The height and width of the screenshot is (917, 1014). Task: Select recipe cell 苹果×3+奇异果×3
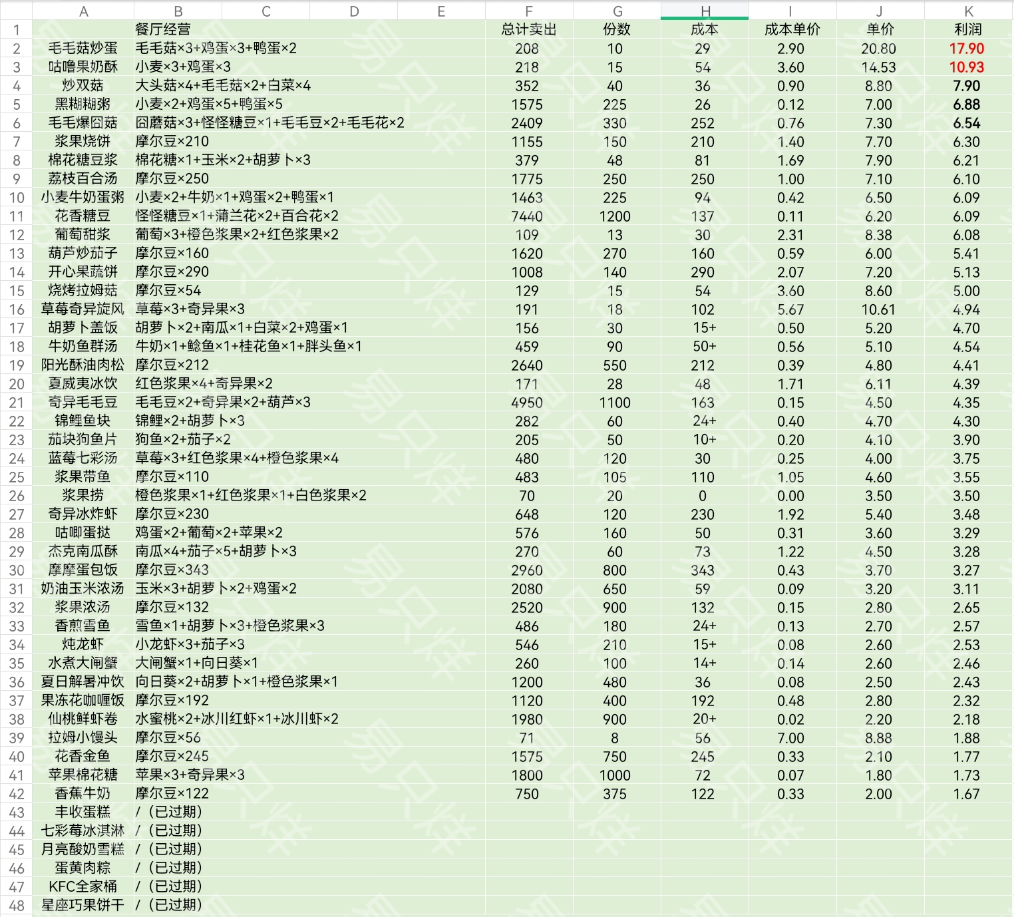[190, 775]
